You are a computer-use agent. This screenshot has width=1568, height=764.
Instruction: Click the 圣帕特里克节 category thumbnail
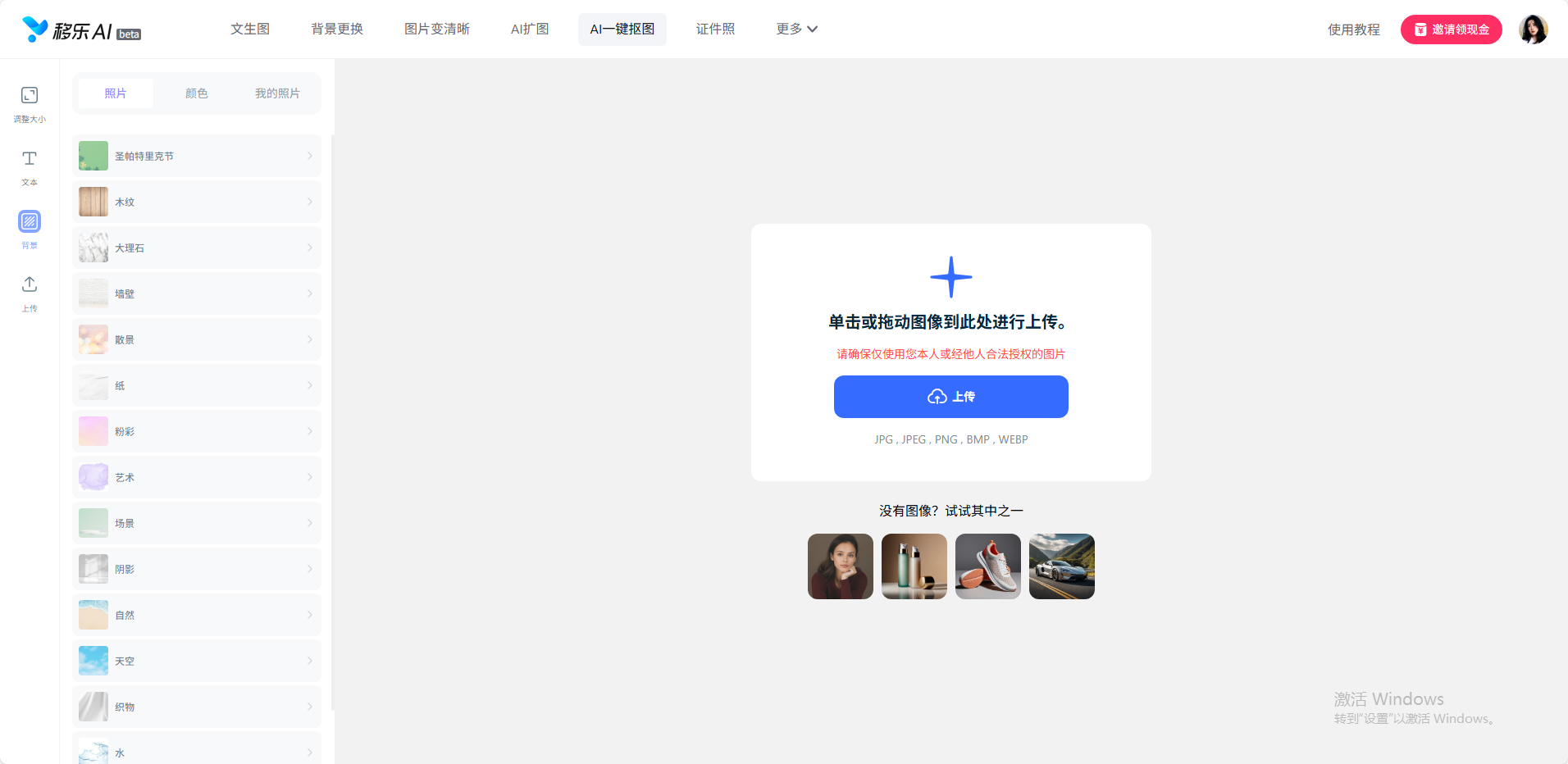pos(93,156)
